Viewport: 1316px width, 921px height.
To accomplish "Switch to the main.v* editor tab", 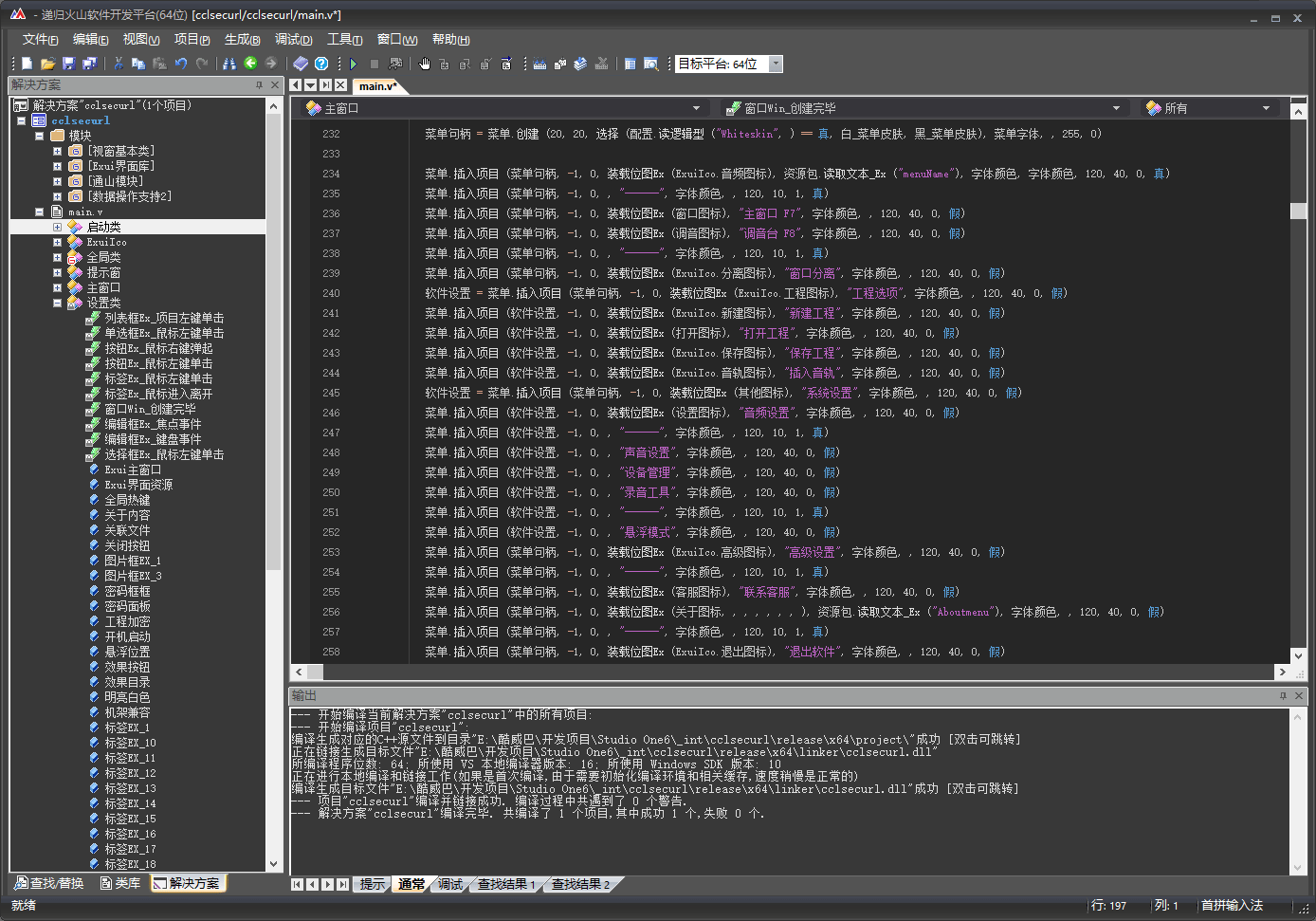I will (x=377, y=85).
